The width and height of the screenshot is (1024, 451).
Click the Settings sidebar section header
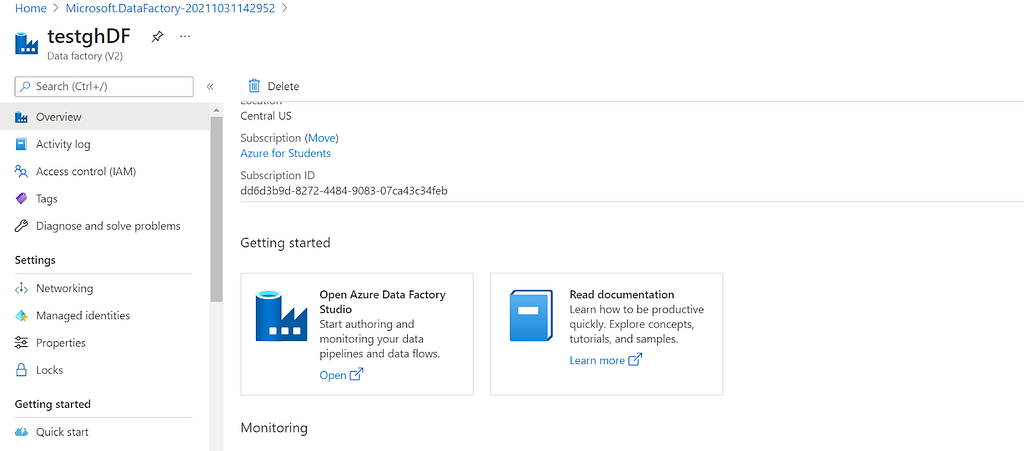(35, 260)
